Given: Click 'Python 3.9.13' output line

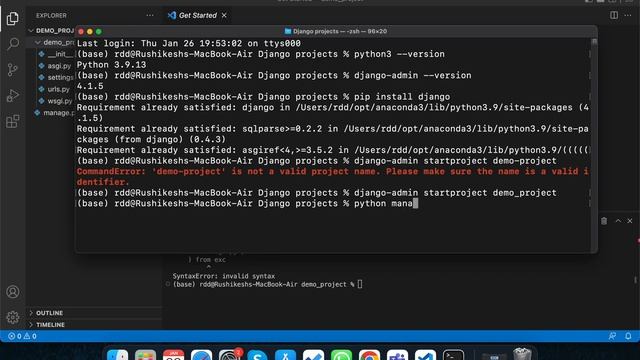Looking at the screenshot, I should click(111, 64).
